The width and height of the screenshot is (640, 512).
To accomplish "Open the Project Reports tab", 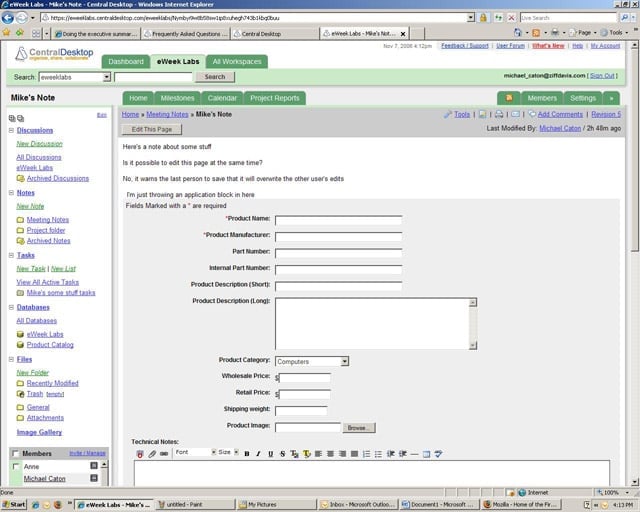I will [275, 98].
